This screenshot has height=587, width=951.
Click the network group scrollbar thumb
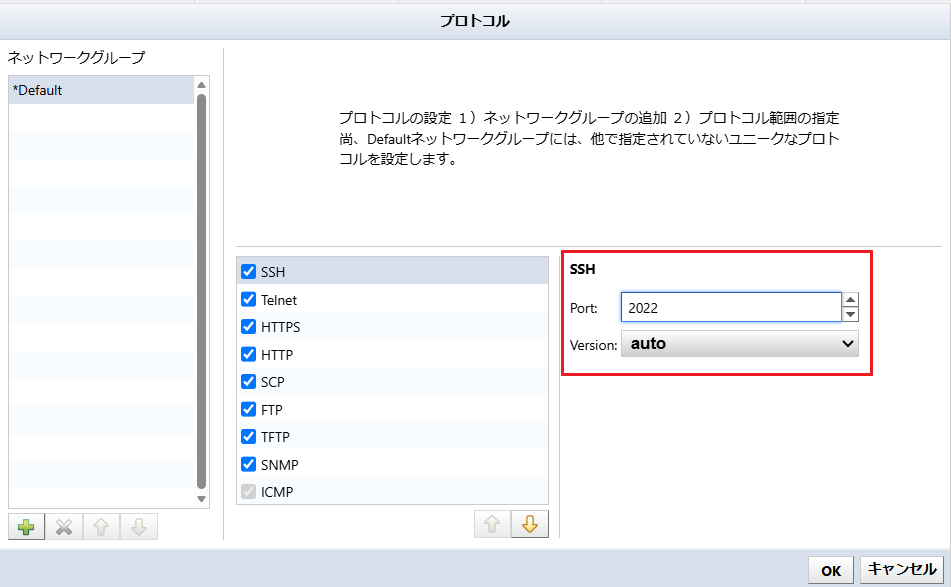coord(201,291)
